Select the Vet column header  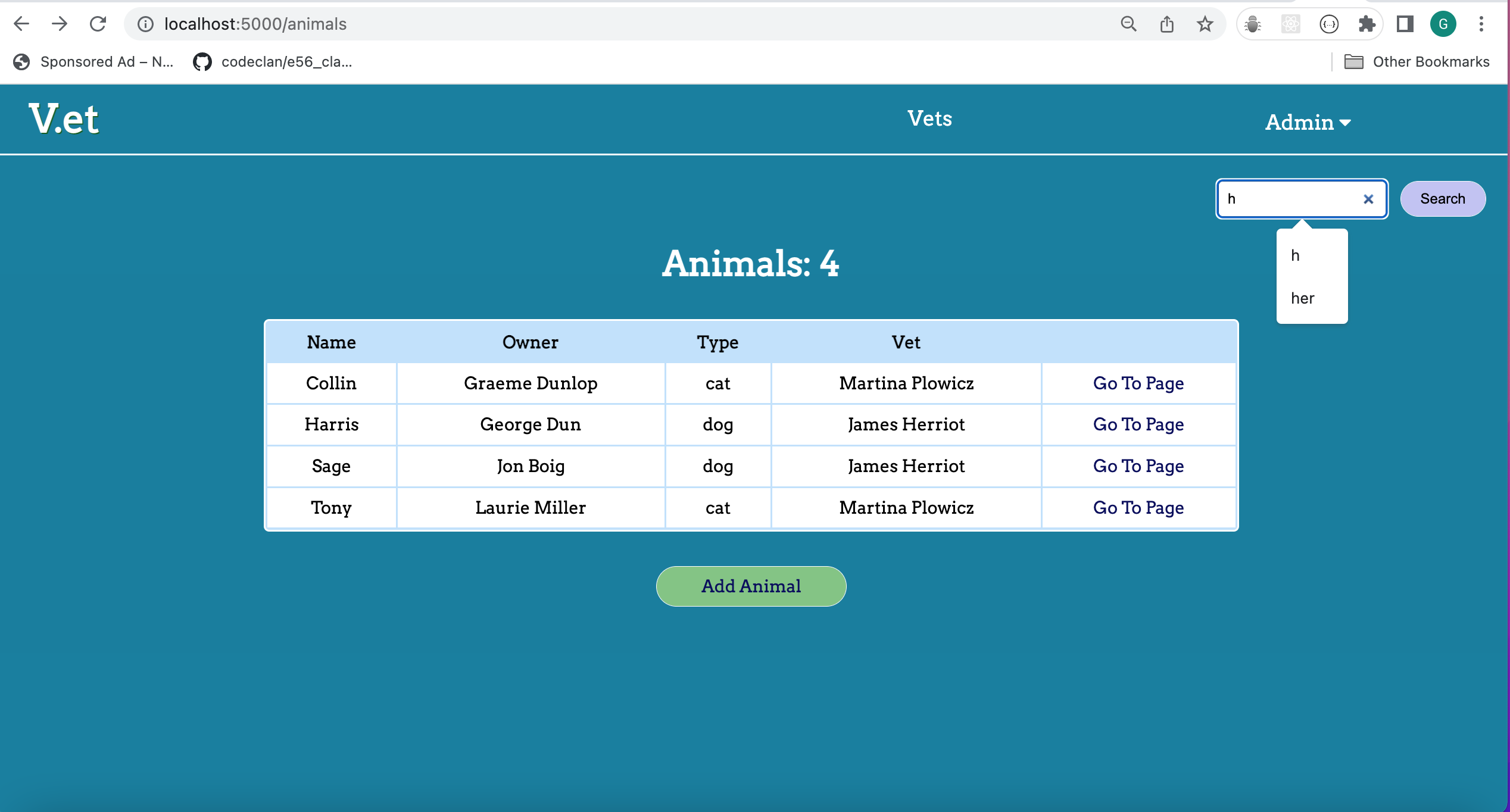point(906,342)
